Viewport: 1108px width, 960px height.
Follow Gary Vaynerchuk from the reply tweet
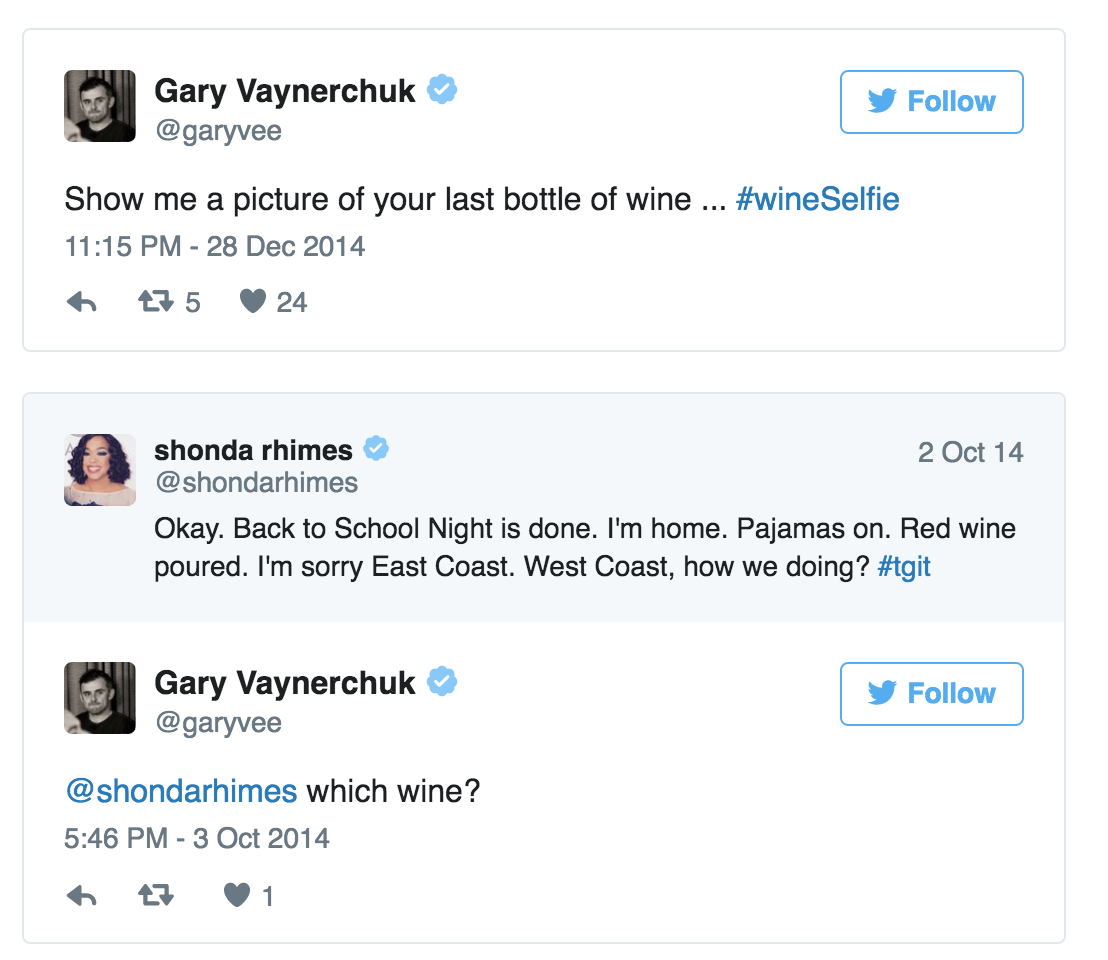coord(931,694)
